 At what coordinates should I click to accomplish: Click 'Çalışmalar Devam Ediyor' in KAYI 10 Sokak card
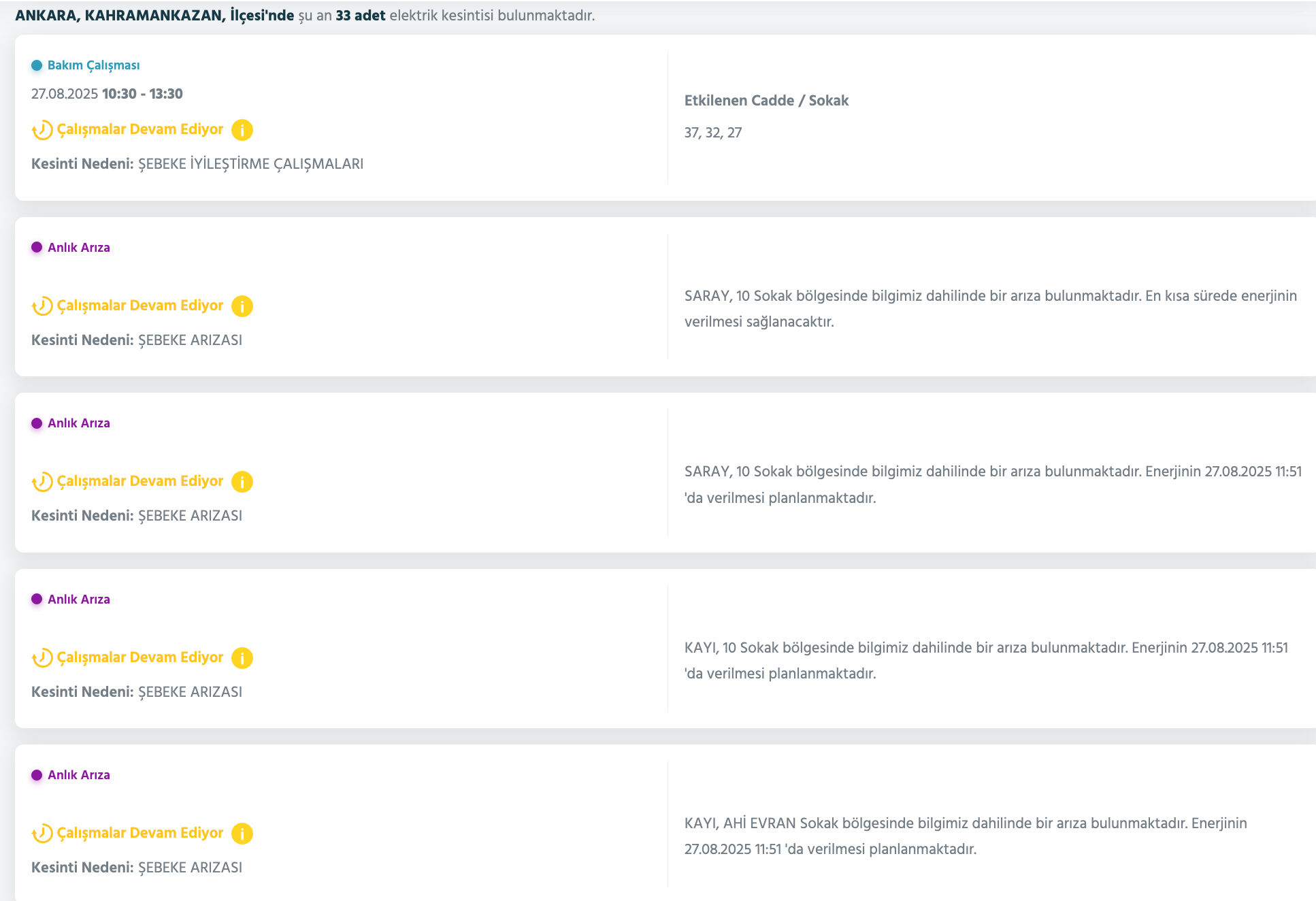tap(139, 657)
